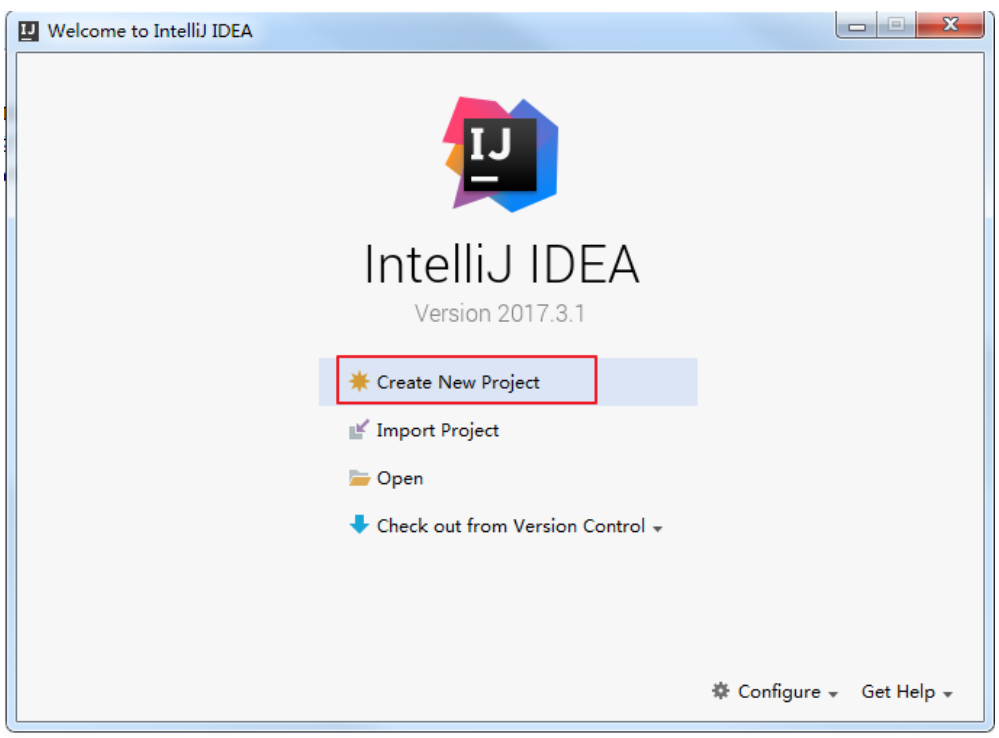
Task: Expand the Version Control dropdown arrow
Action: click(x=658, y=529)
